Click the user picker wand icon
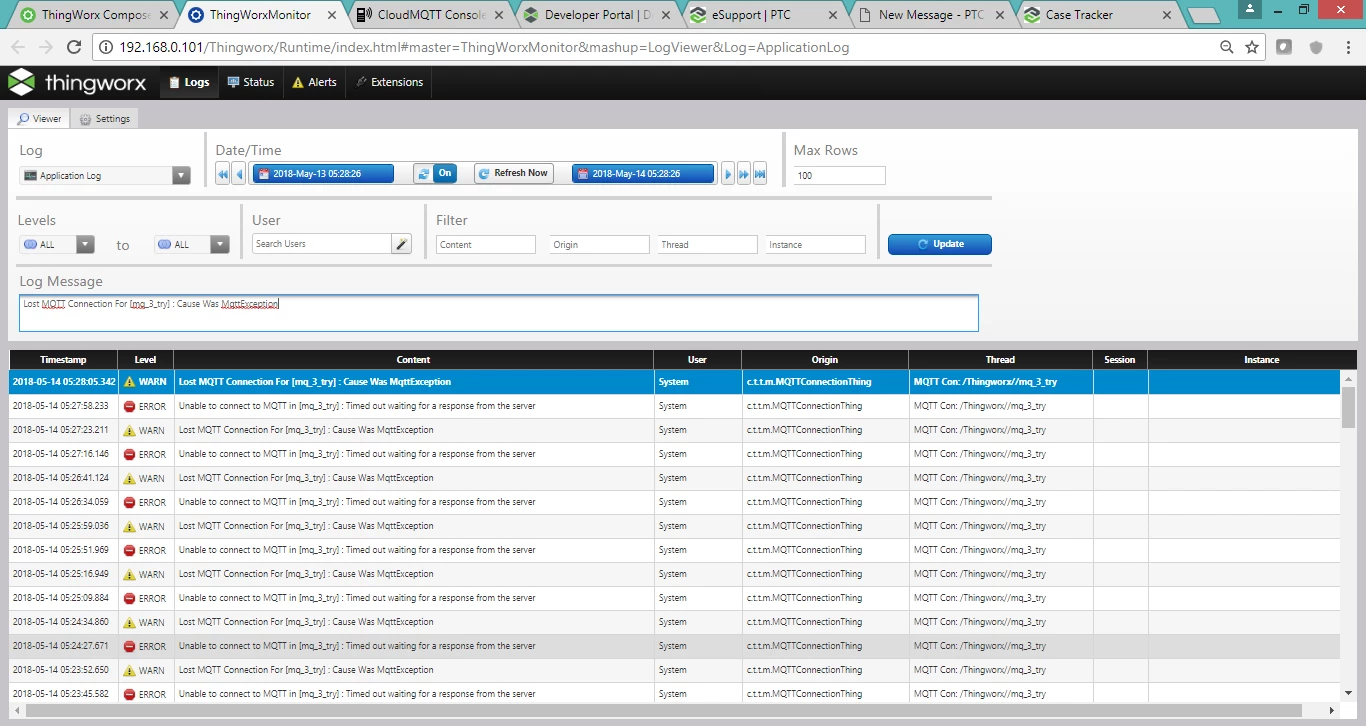Screen dimensions: 1366x726 tap(401, 244)
